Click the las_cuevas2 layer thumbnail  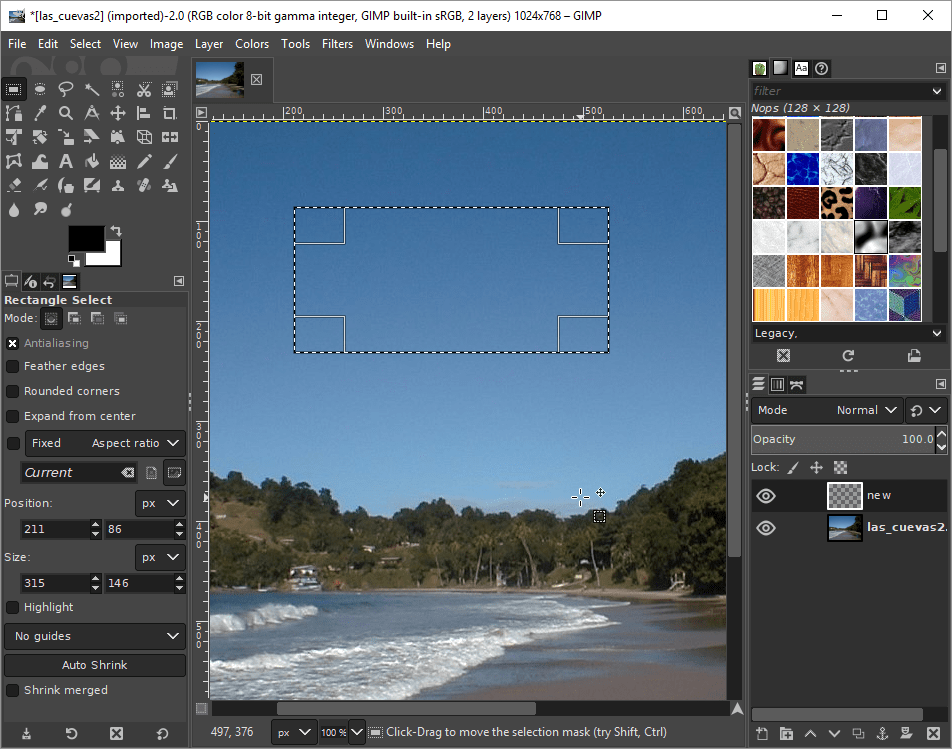pos(845,528)
